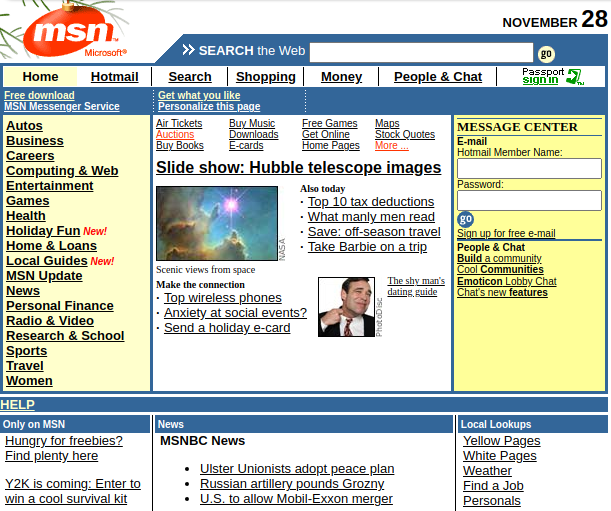Open the Sports category
This screenshot has width=611, height=511.
click(x=26, y=351)
